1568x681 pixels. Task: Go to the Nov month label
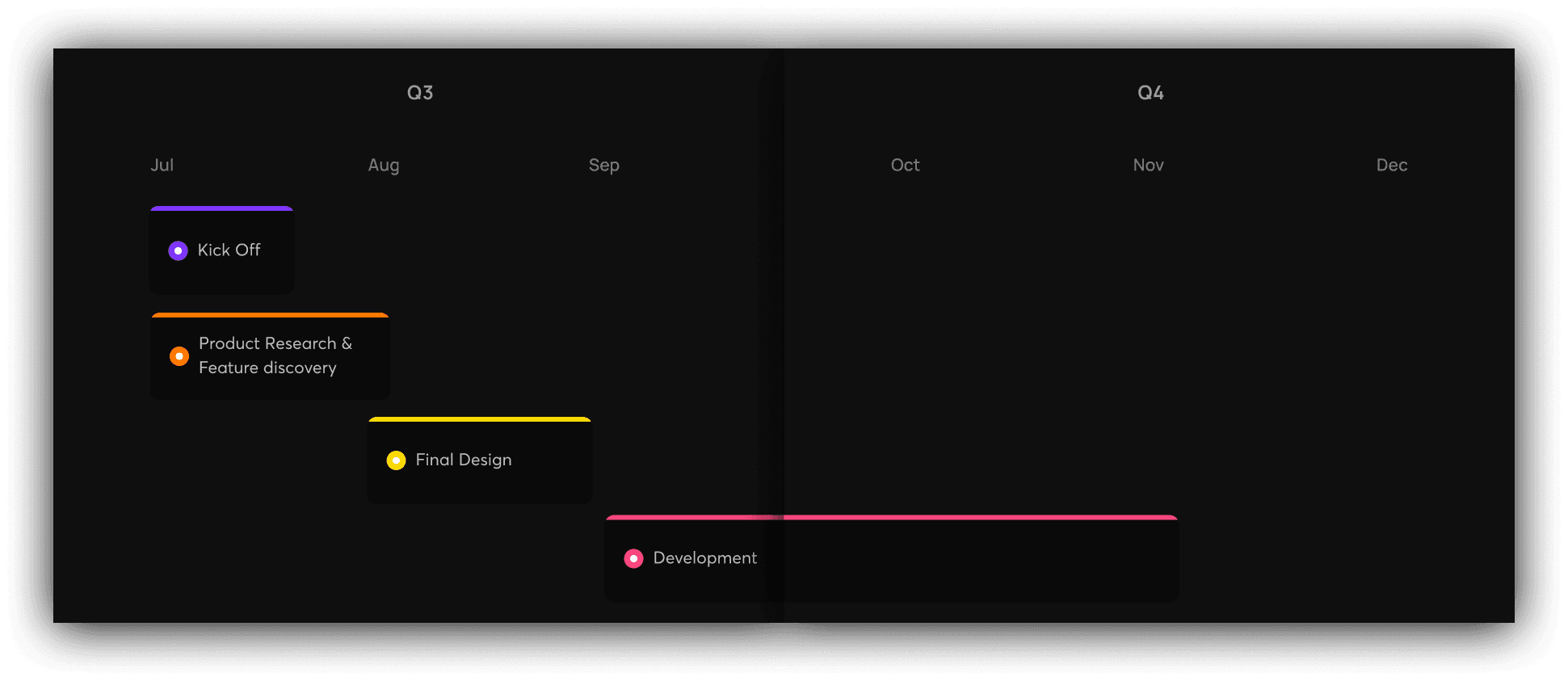tap(1148, 165)
